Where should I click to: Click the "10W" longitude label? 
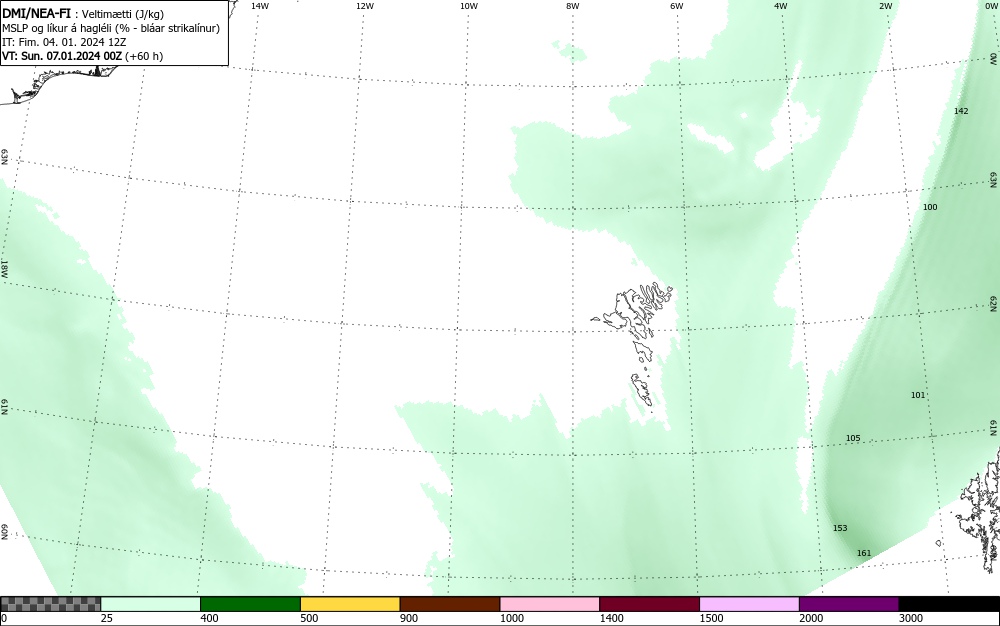coord(469,6)
